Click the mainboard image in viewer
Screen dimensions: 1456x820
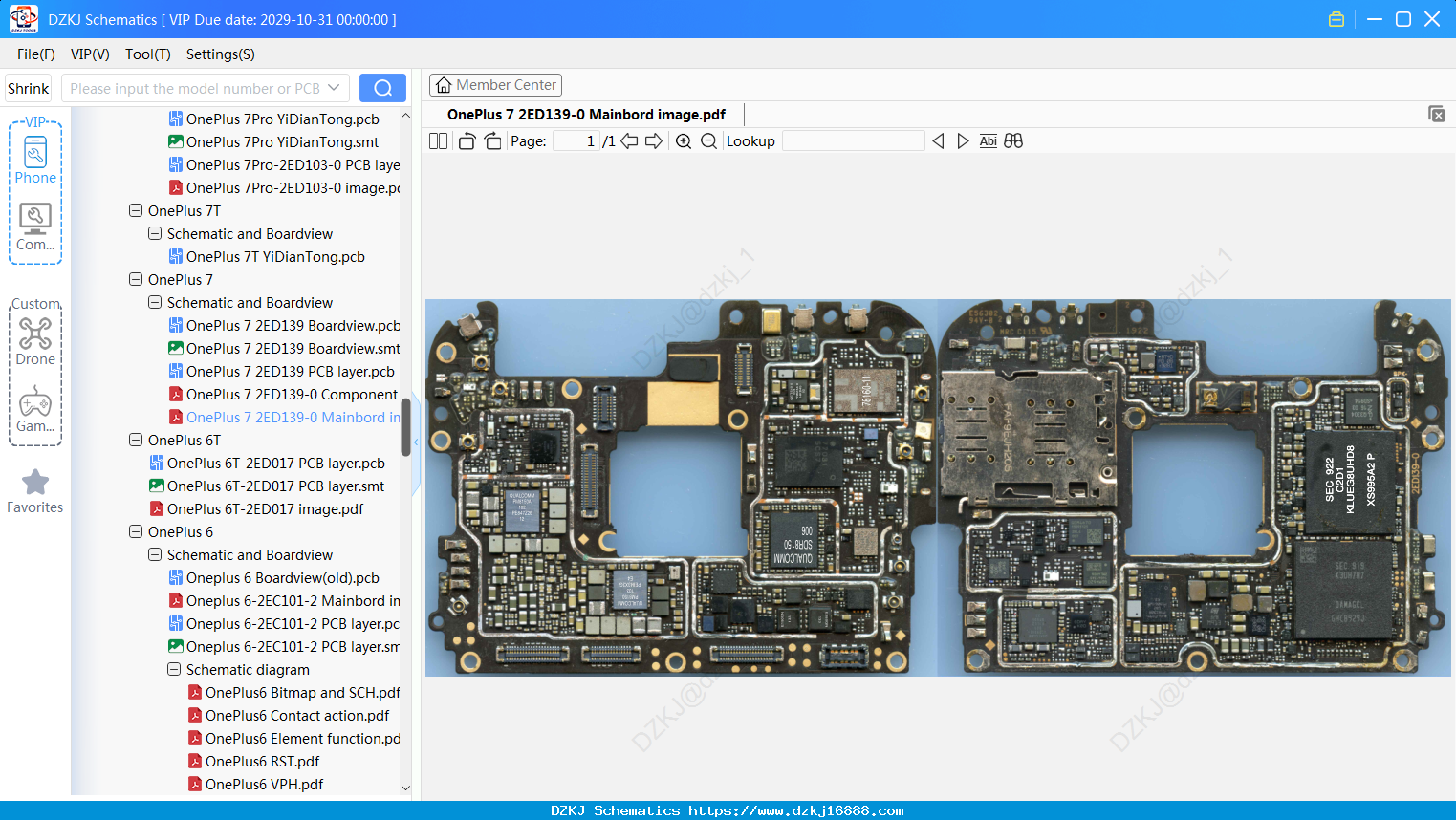coord(938,487)
